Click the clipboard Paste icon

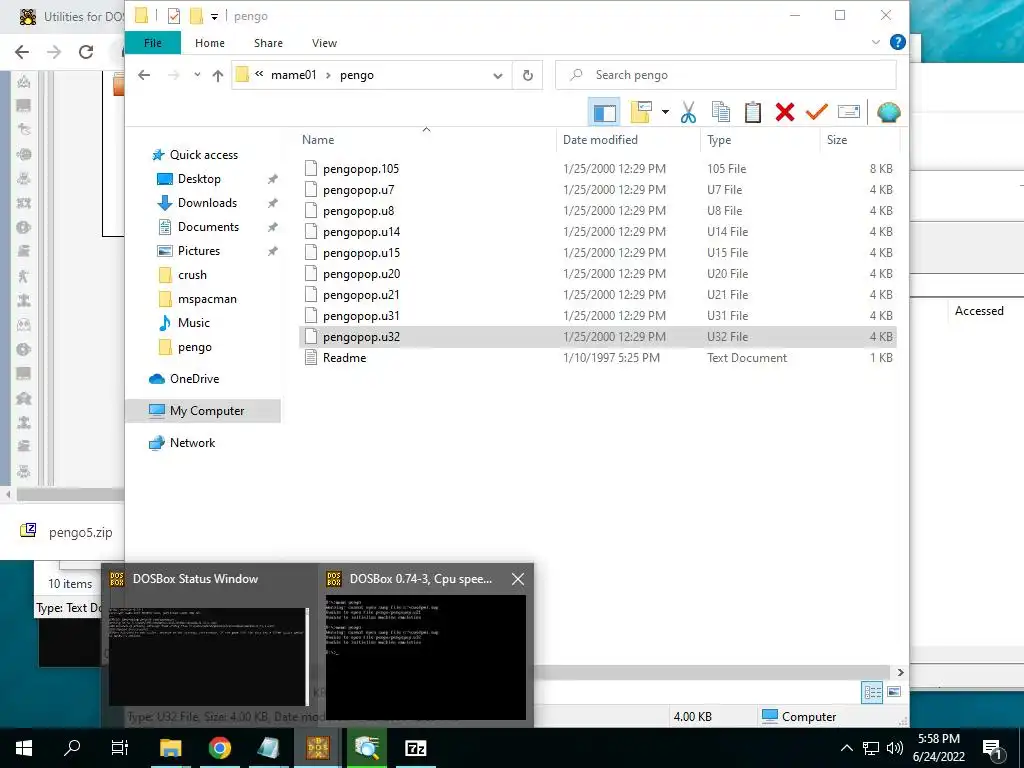pos(752,112)
